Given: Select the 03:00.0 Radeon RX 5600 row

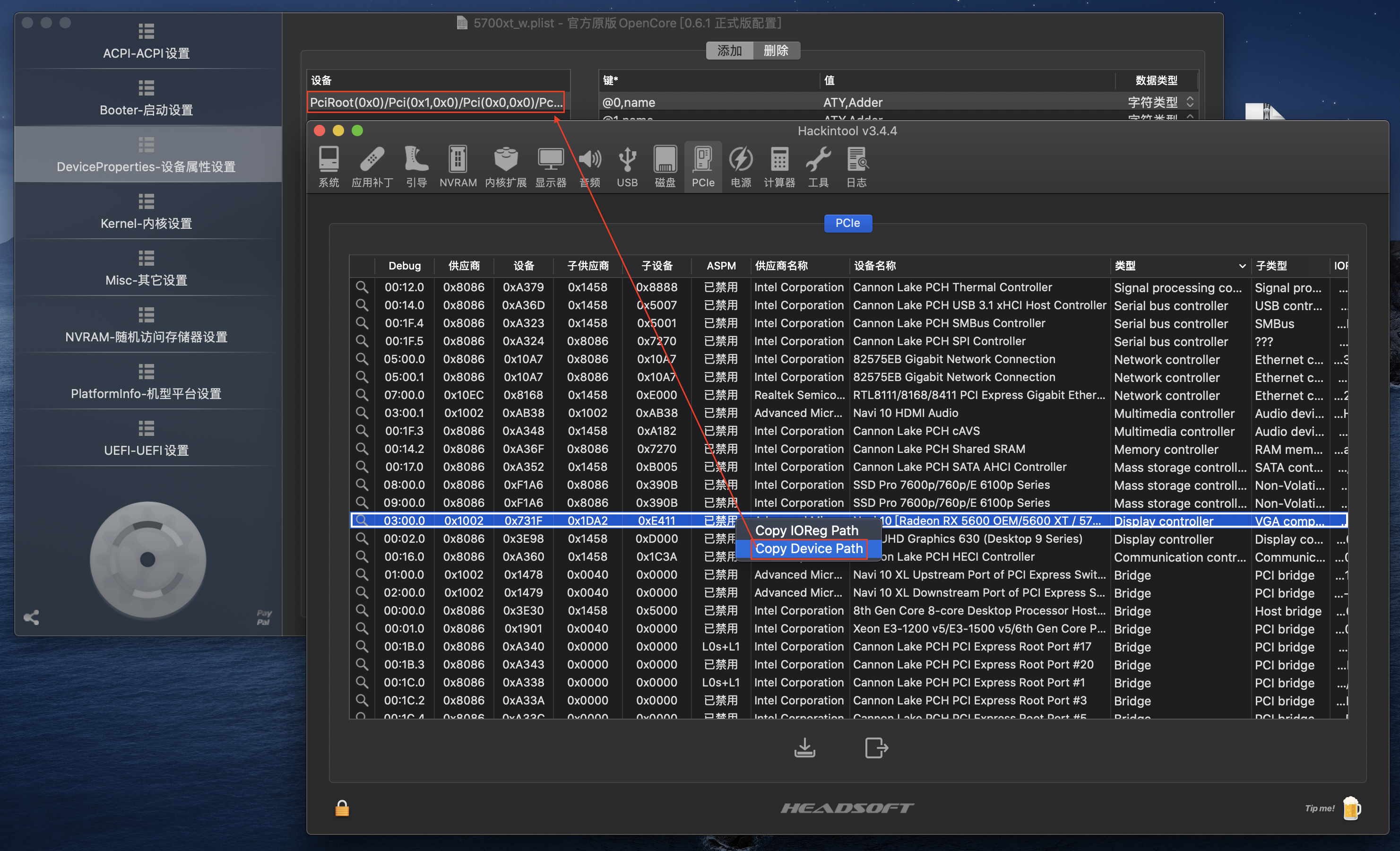Looking at the screenshot, I should [849, 520].
